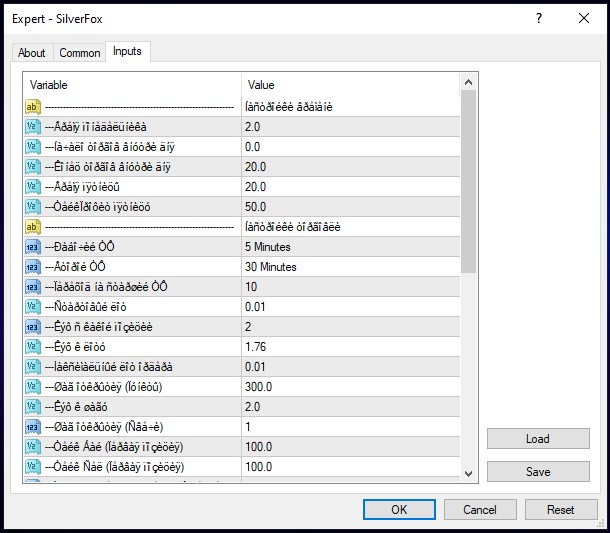Viewport: 610px width, 533px height.
Task: Click the icon in the row valued 300.0
Action: [x=33, y=387]
